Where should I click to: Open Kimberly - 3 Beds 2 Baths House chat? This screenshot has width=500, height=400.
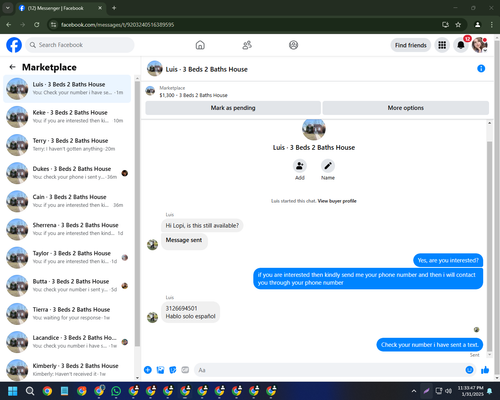67,370
